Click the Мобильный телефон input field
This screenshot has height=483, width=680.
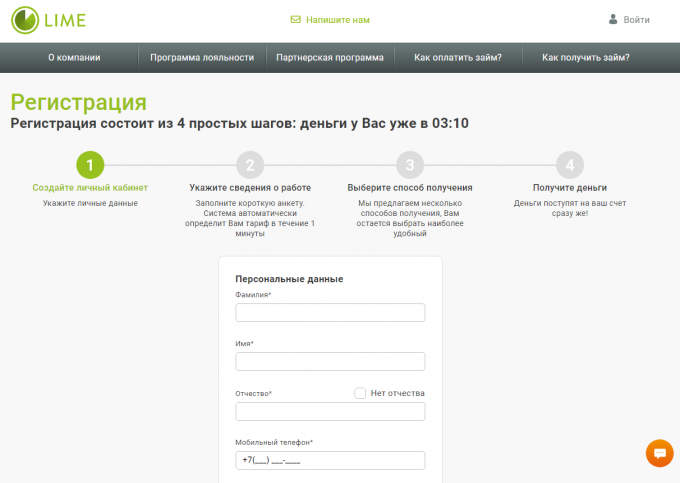pos(330,460)
